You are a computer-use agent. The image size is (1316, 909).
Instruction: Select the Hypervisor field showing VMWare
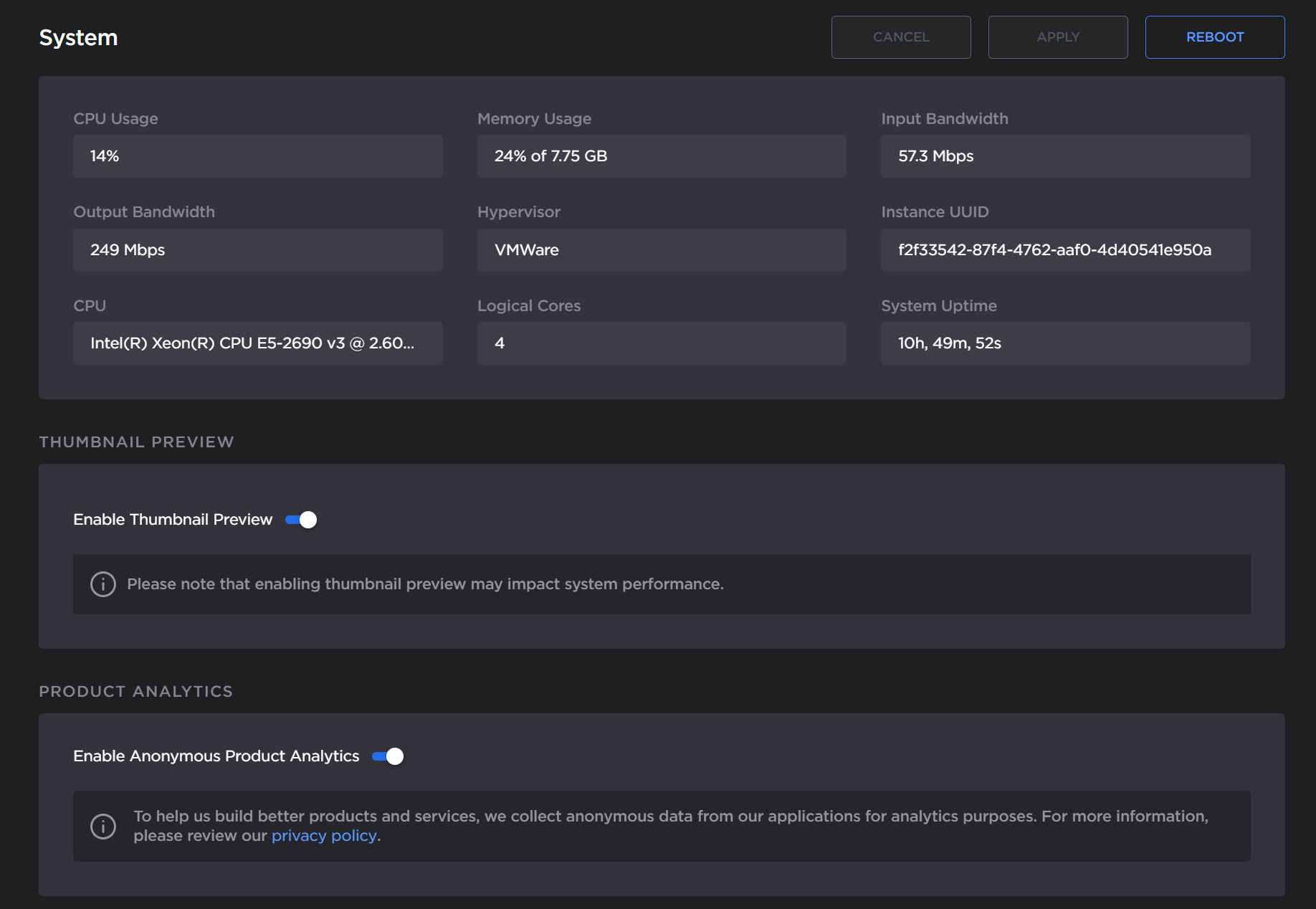click(x=661, y=250)
